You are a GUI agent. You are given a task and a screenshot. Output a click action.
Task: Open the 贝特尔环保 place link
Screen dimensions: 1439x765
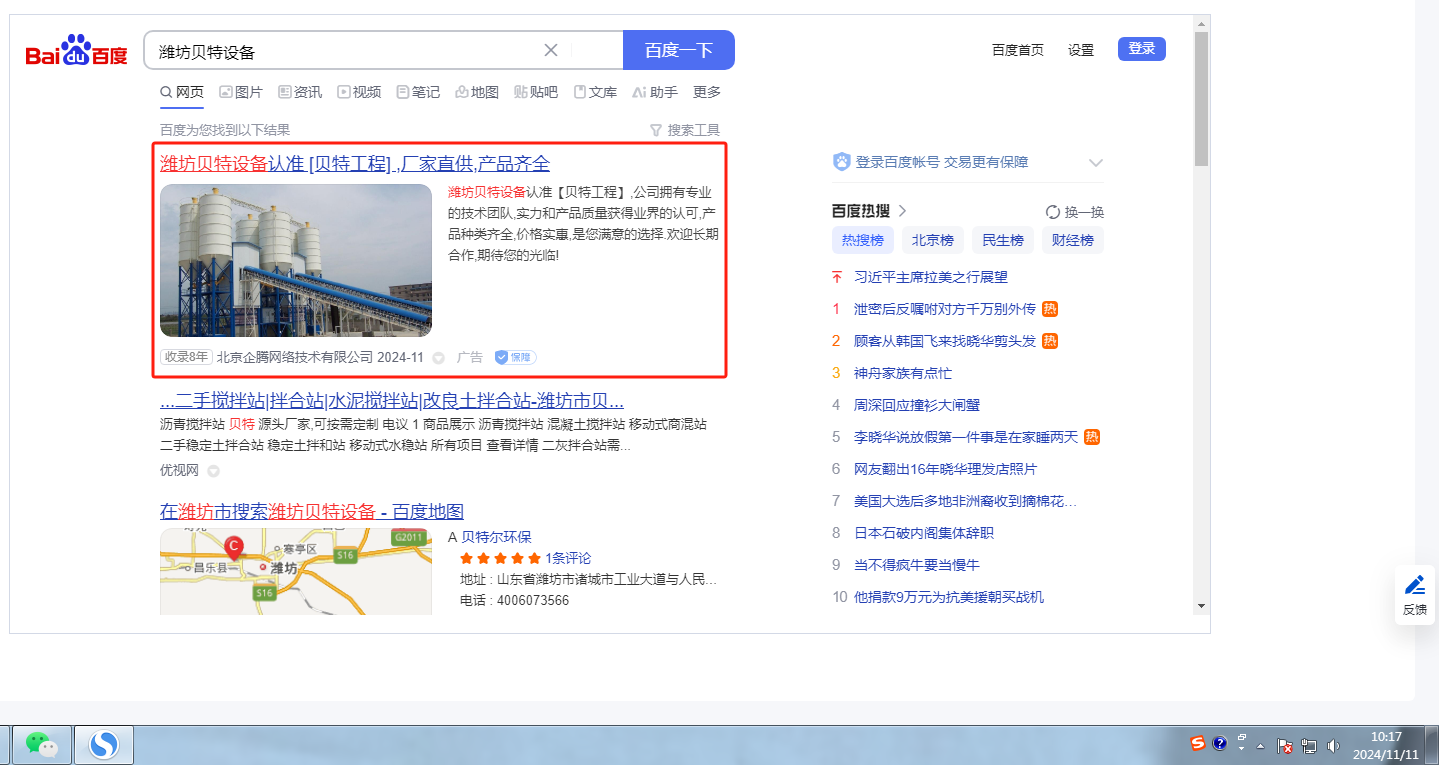[496, 537]
